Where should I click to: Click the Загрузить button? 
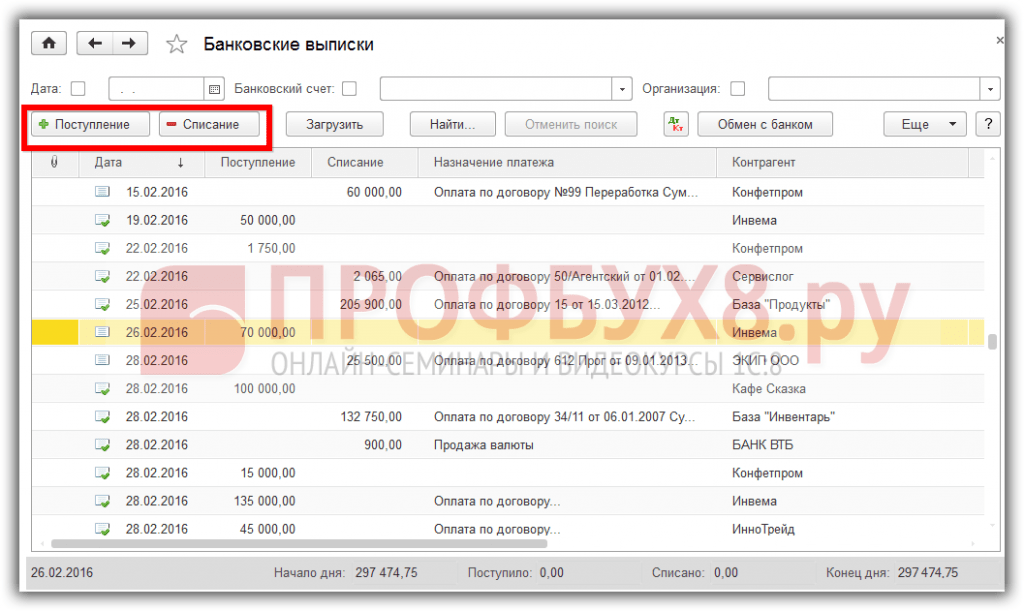(334, 124)
